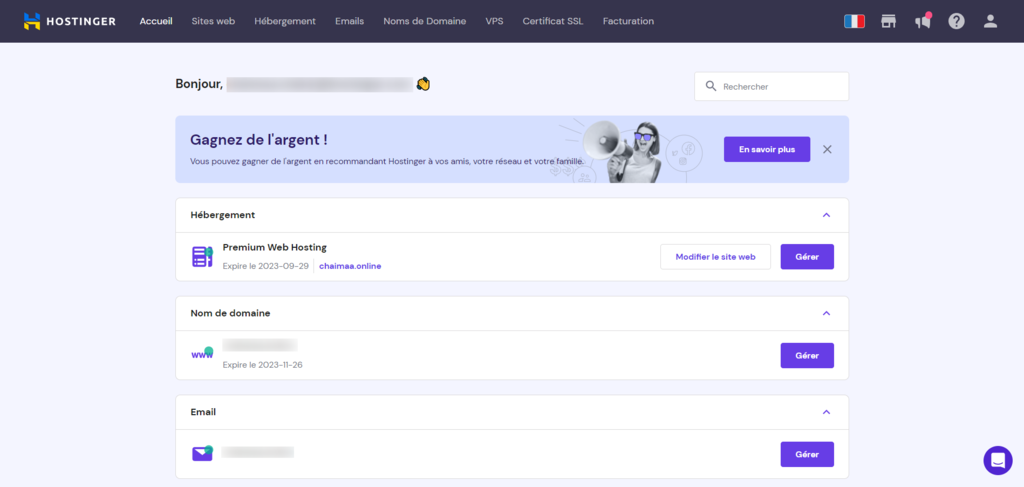The height and width of the screenshot is (487, 1024).
Task: Click the Premium Web Hosting server icon
Action: 202,257
